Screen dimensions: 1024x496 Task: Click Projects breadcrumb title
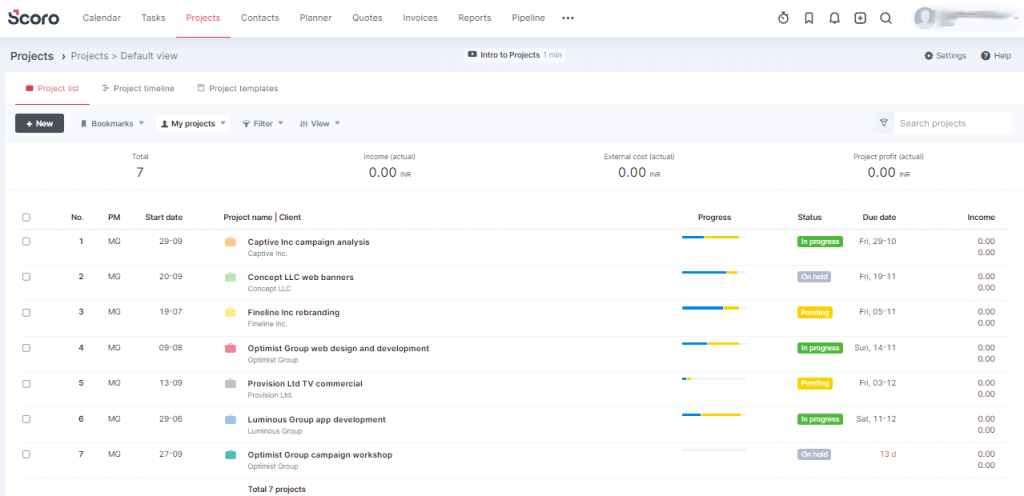pyautogui.click(x=32, y=56)
